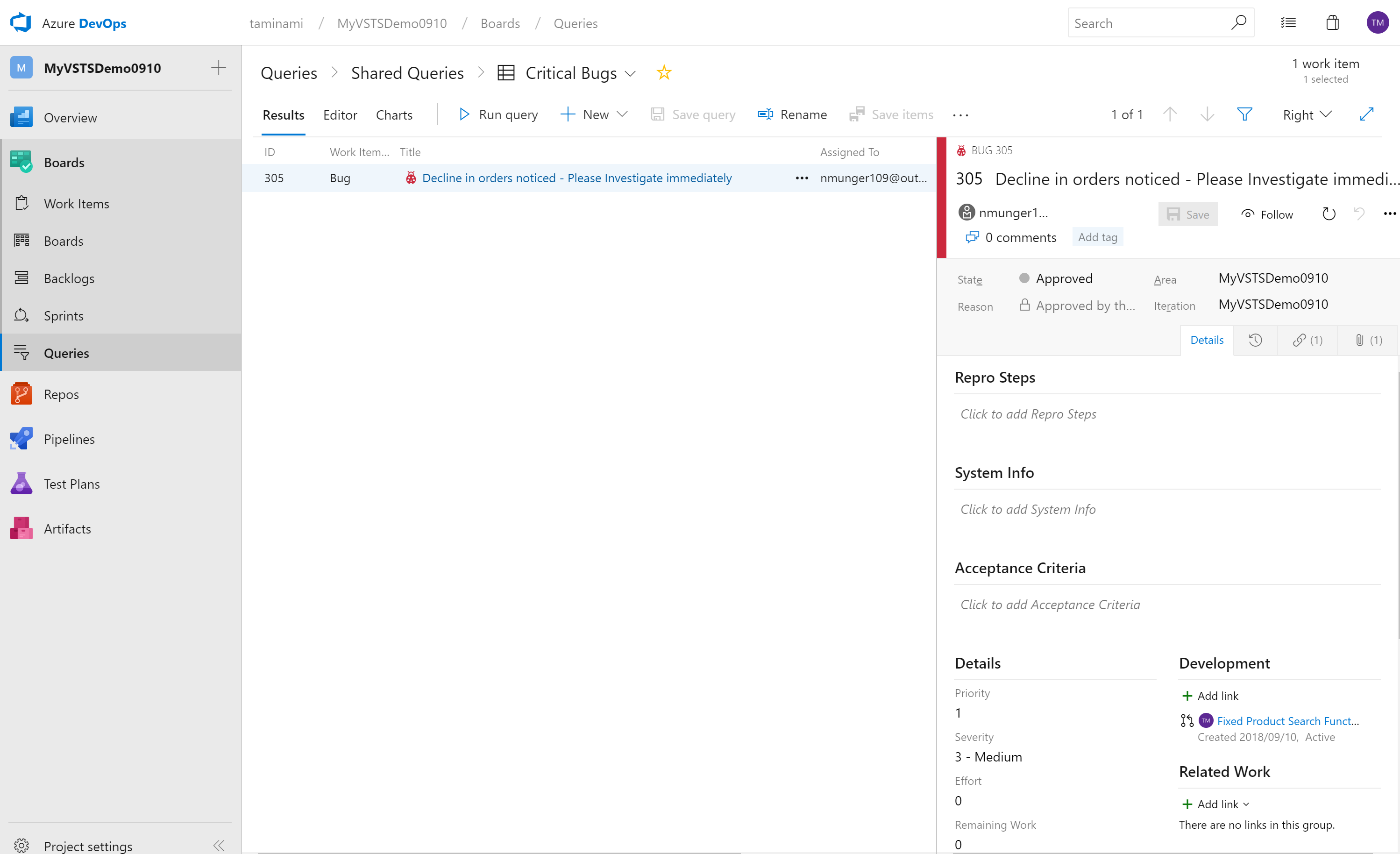Collapse the left sidebar with the double chevron

point(219,845)
